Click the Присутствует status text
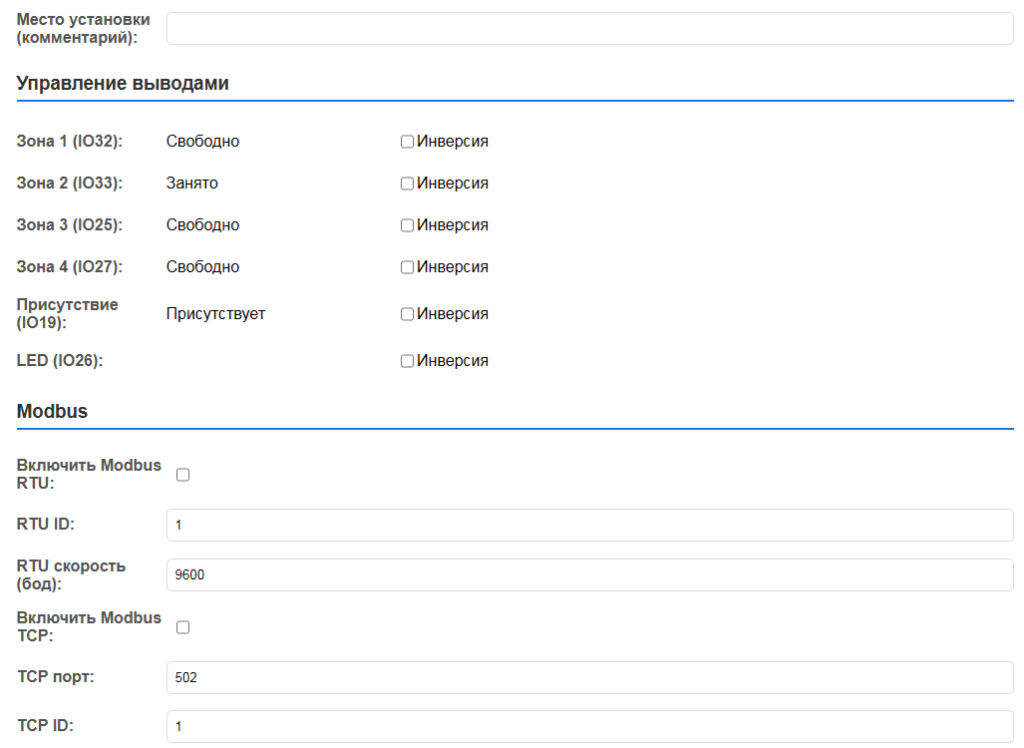This screenshot has height=748, width=1024. tap(215, 314)
